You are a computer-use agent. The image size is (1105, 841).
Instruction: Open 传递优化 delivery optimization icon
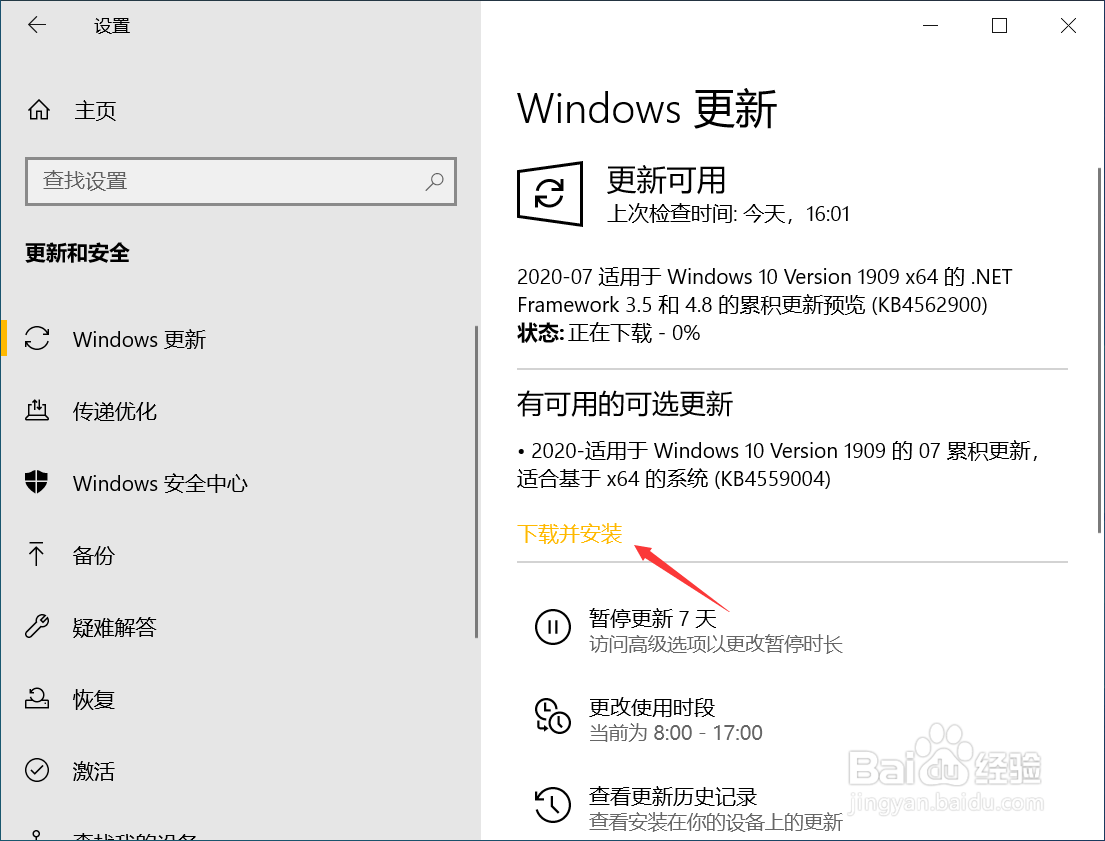click(x=37, y=410)
